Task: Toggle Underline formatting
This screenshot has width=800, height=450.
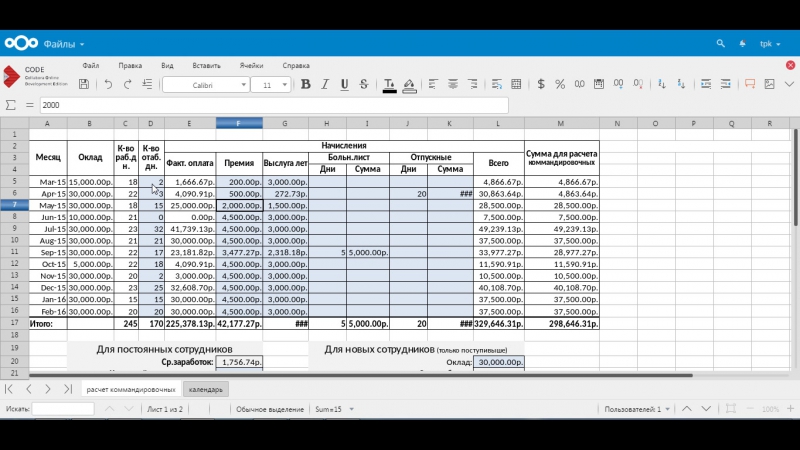Action: 344,85
